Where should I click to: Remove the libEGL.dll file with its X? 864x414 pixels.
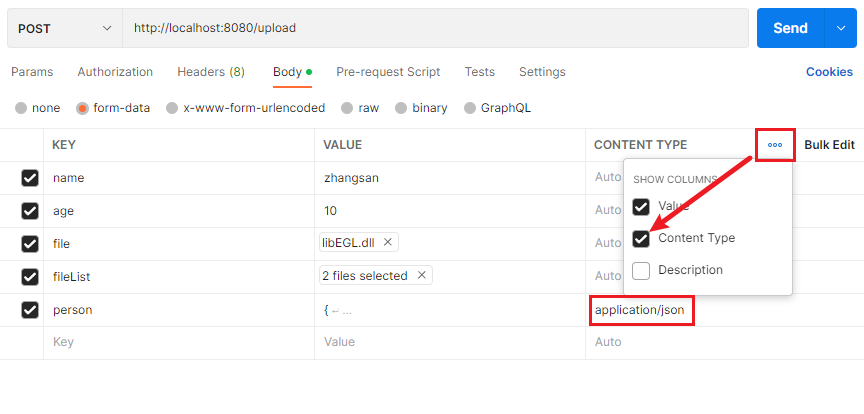click(x=388, y=242)
